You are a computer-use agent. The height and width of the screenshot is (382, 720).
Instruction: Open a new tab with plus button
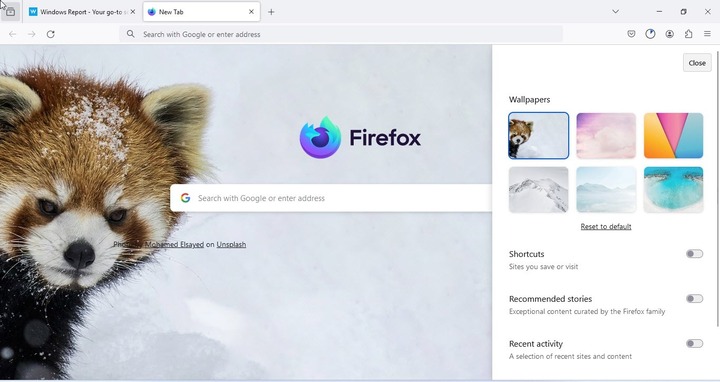click(x=271, y=12)
